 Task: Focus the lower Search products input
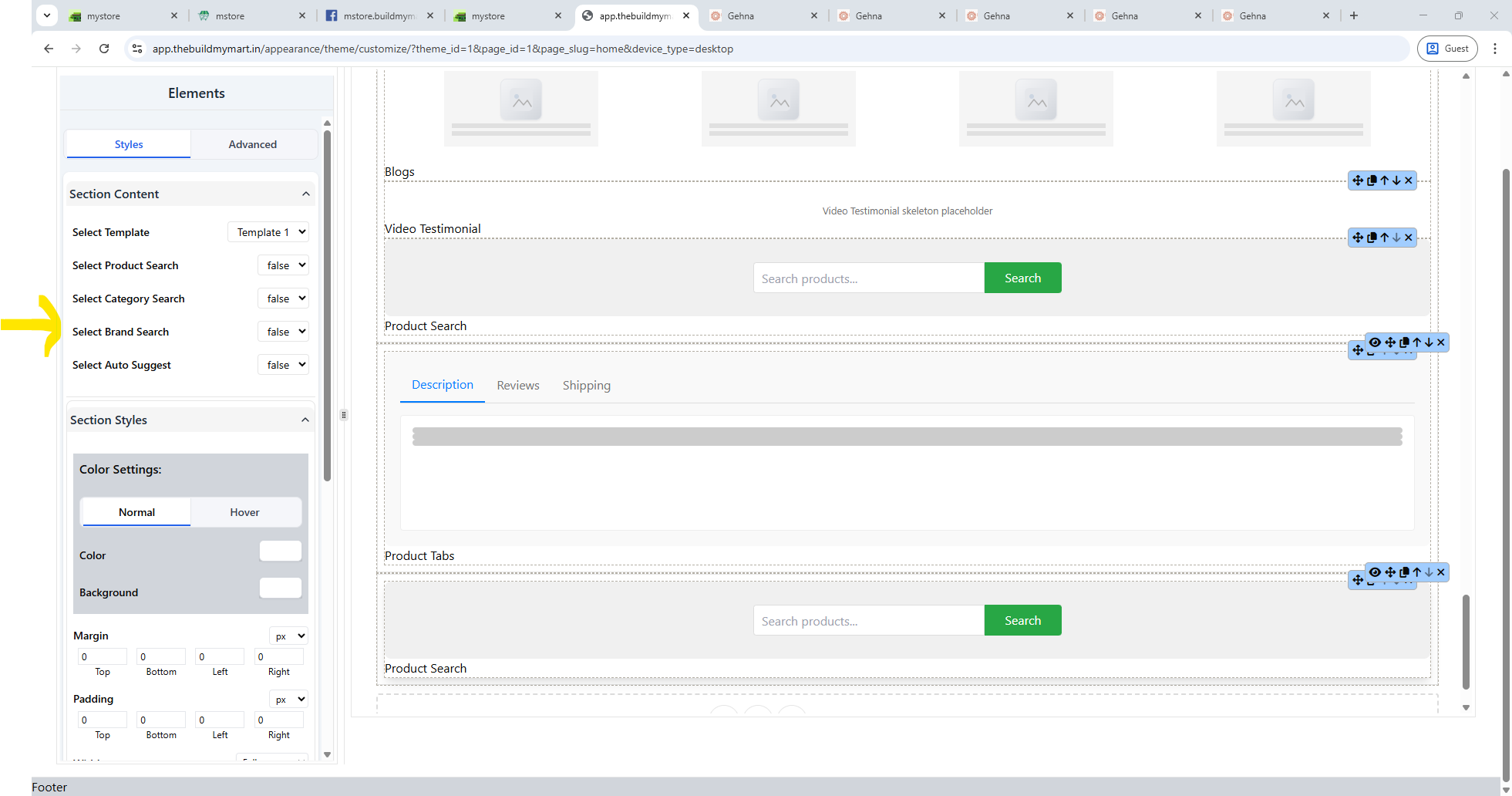[x=869, y=620]
